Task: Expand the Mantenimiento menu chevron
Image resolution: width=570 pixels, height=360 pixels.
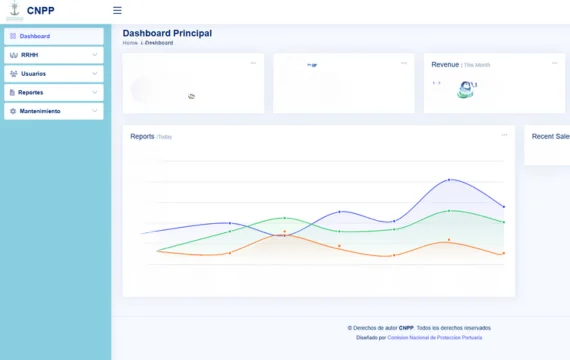Action: click(95, 111)
